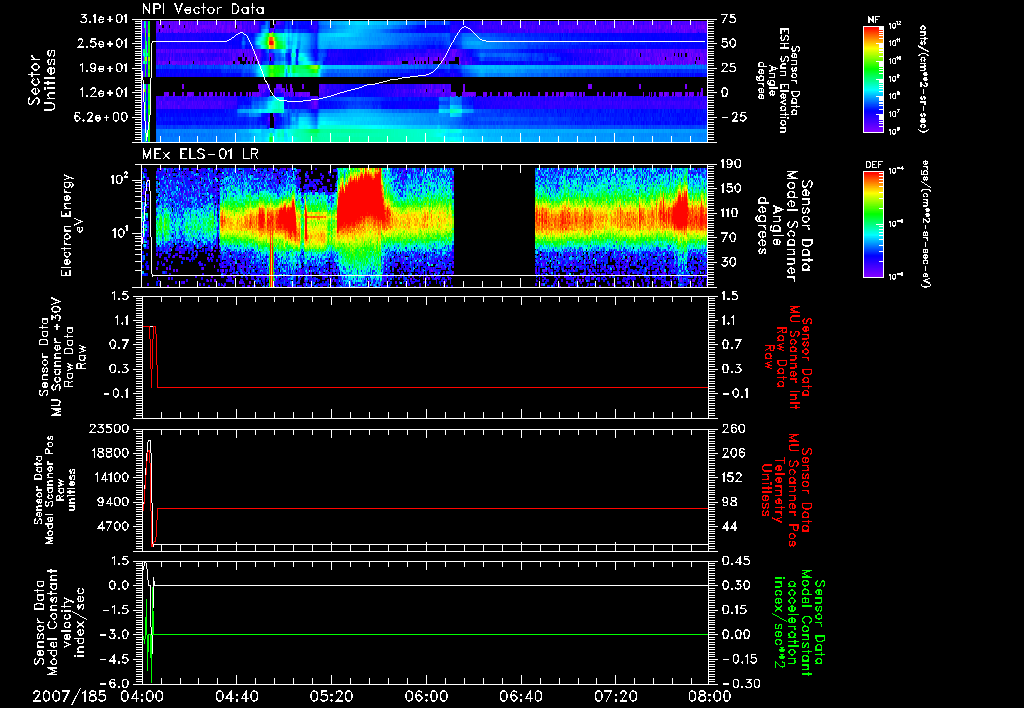Image resolution: width=1024 pixels, height=708 pixels.
Task: Click the 190 degree scanner angle tick
Action: [731, 164]
